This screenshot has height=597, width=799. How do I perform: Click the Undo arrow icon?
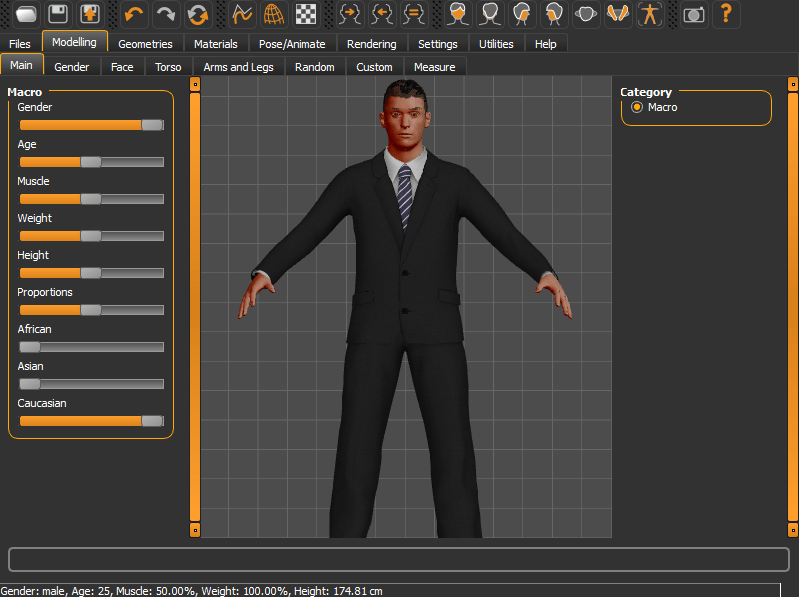pos(135,14)
